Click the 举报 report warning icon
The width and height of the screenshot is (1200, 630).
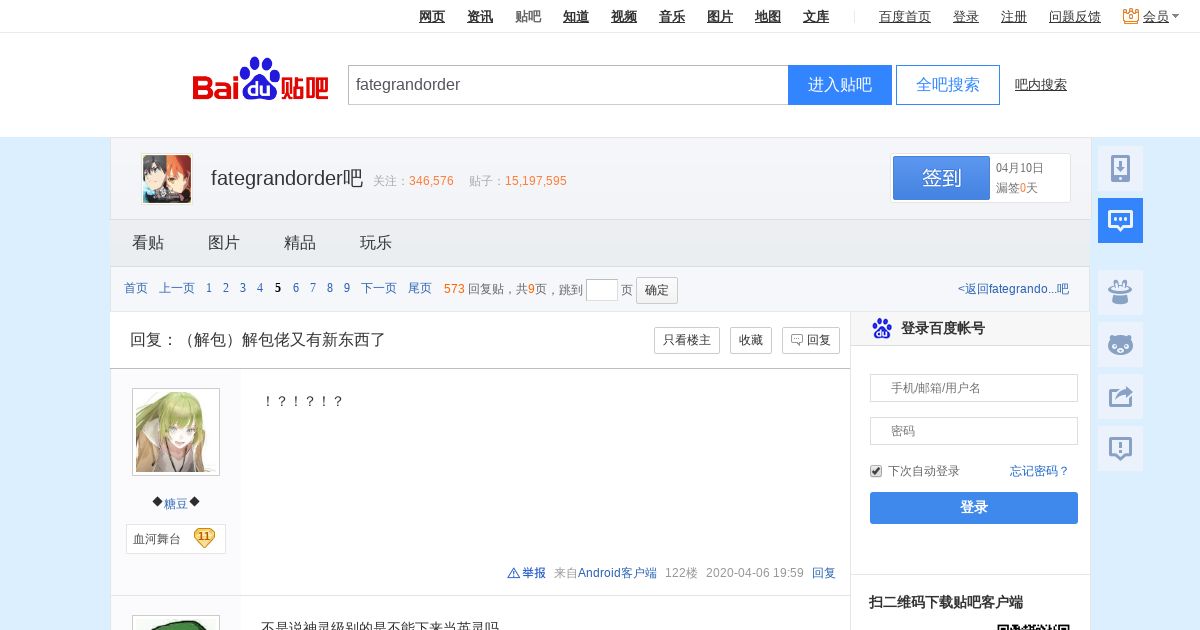pyautogui.click(x=514, y=573)
